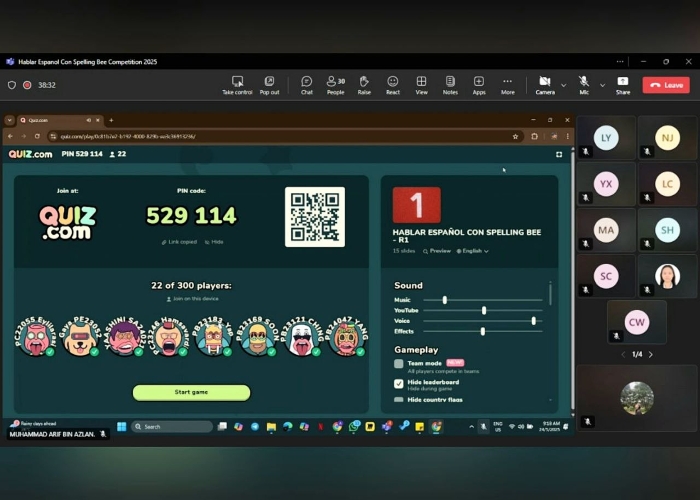The height and width of the screenshot is (500, 700).
Task: Click player avatar PC22055 Eyilarasi
Action: pyautogui.click(x=36, y=337)
